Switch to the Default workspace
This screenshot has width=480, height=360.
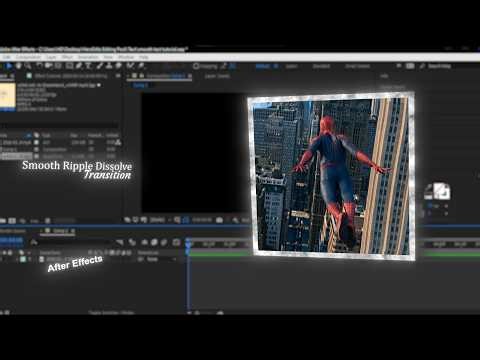263,66
